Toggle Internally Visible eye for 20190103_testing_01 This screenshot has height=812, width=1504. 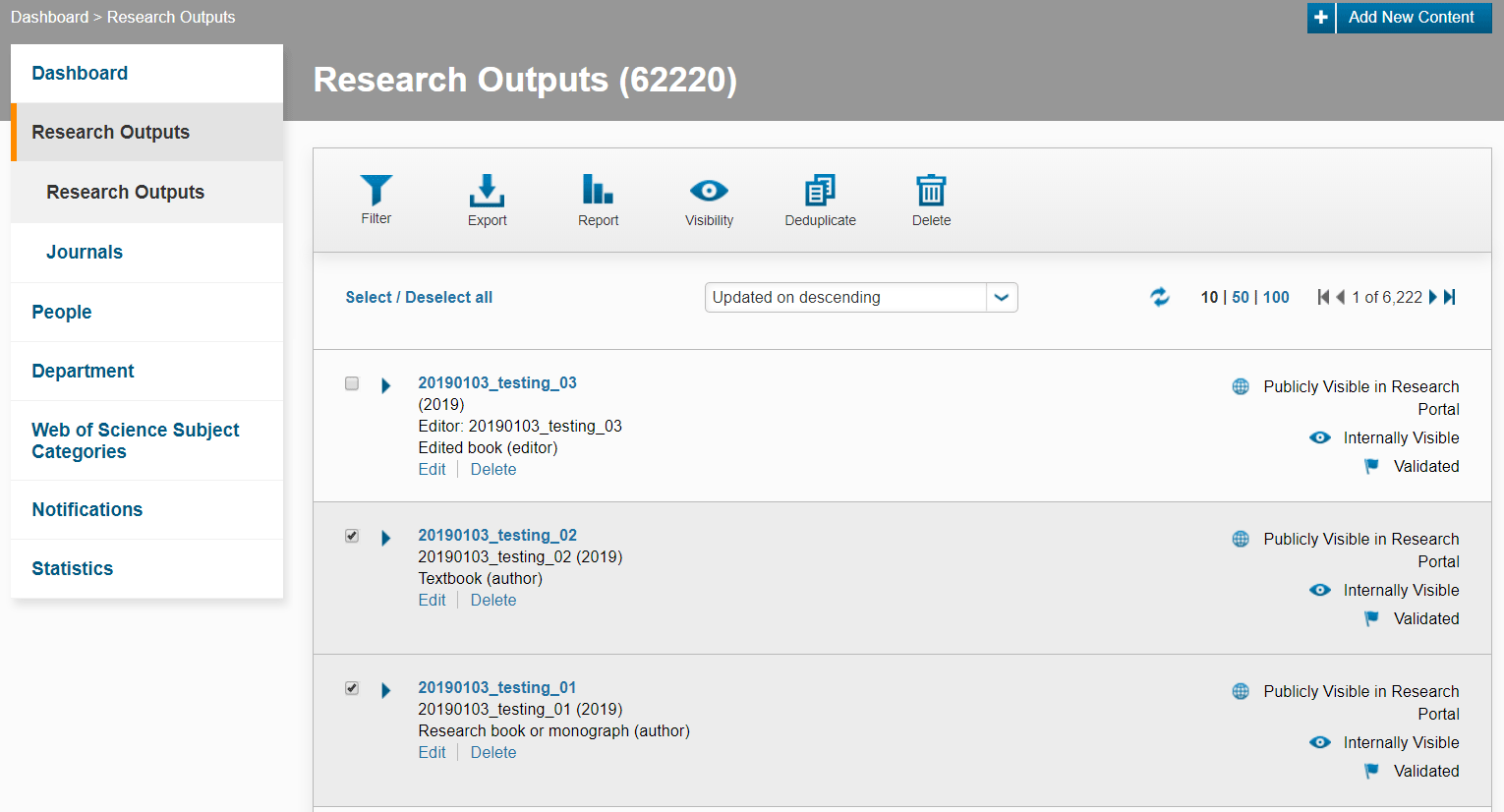tap(1320, 742)
